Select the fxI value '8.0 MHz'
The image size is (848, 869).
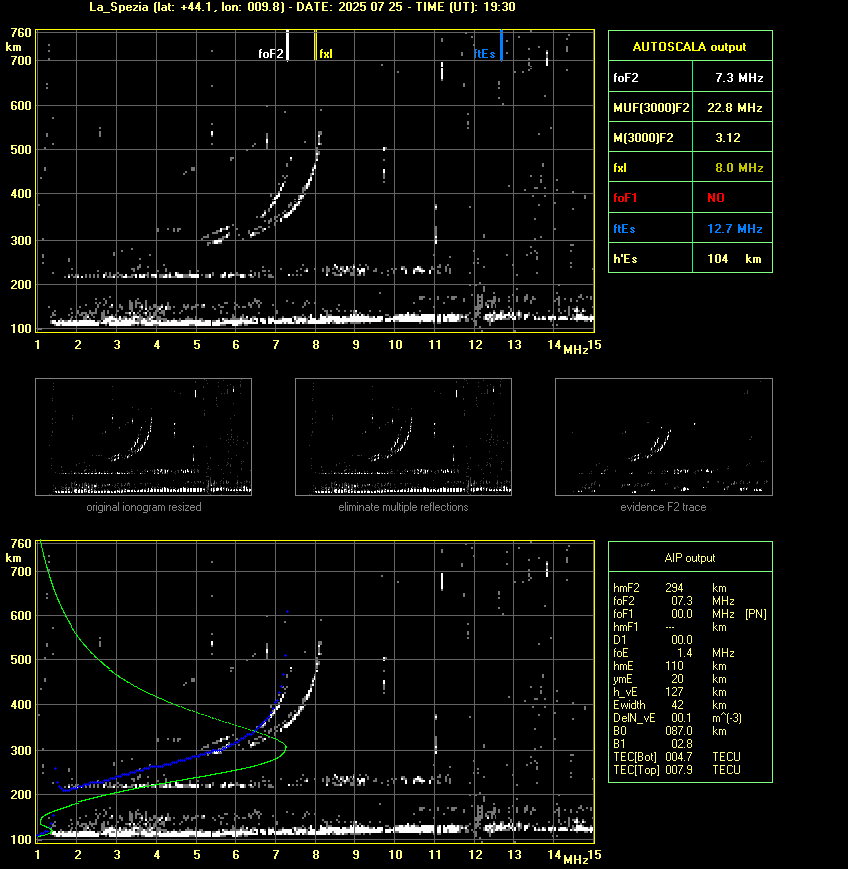click(739, 167)
